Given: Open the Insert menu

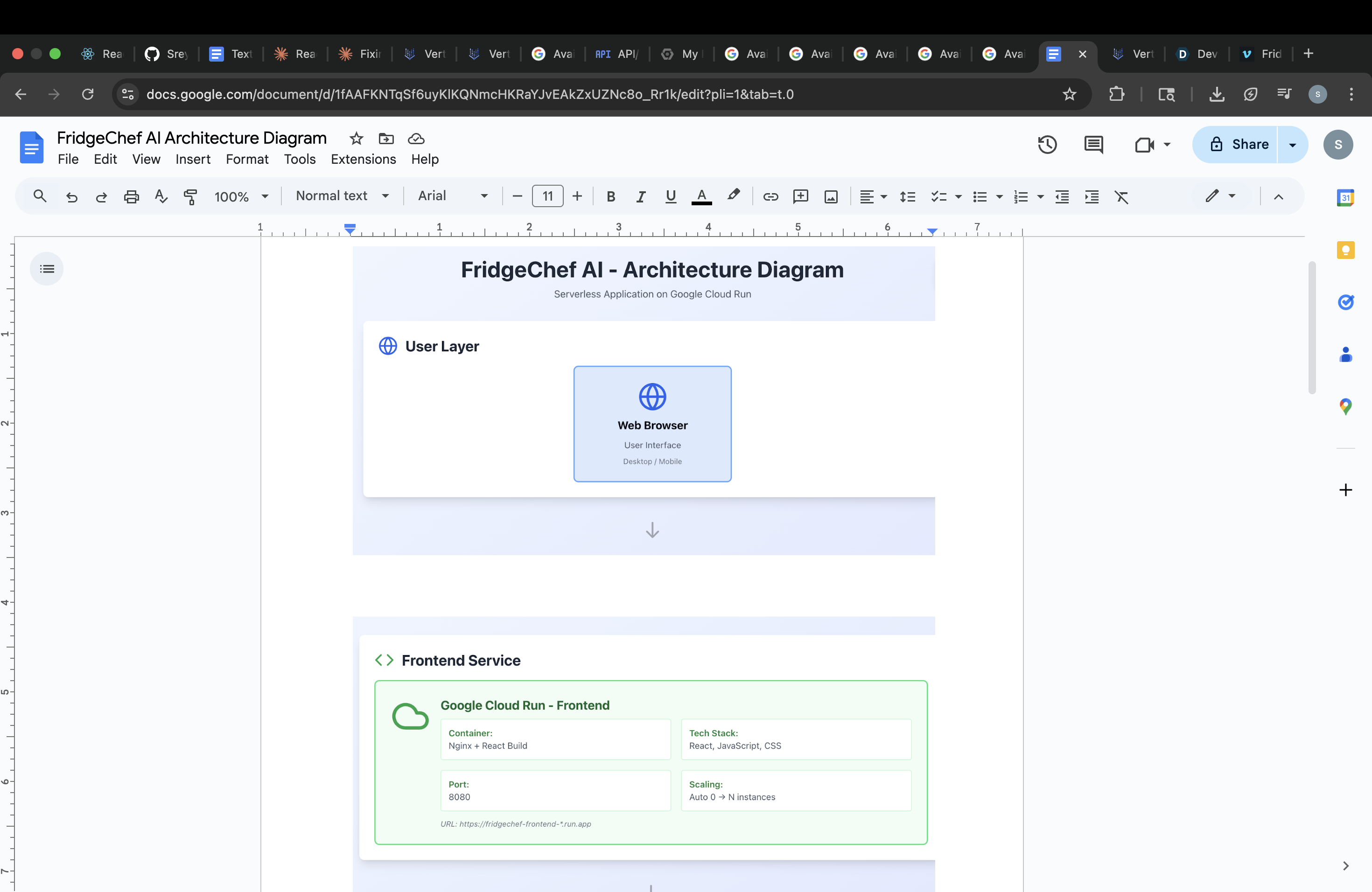Looking at the screenshot, I should 193,159.
